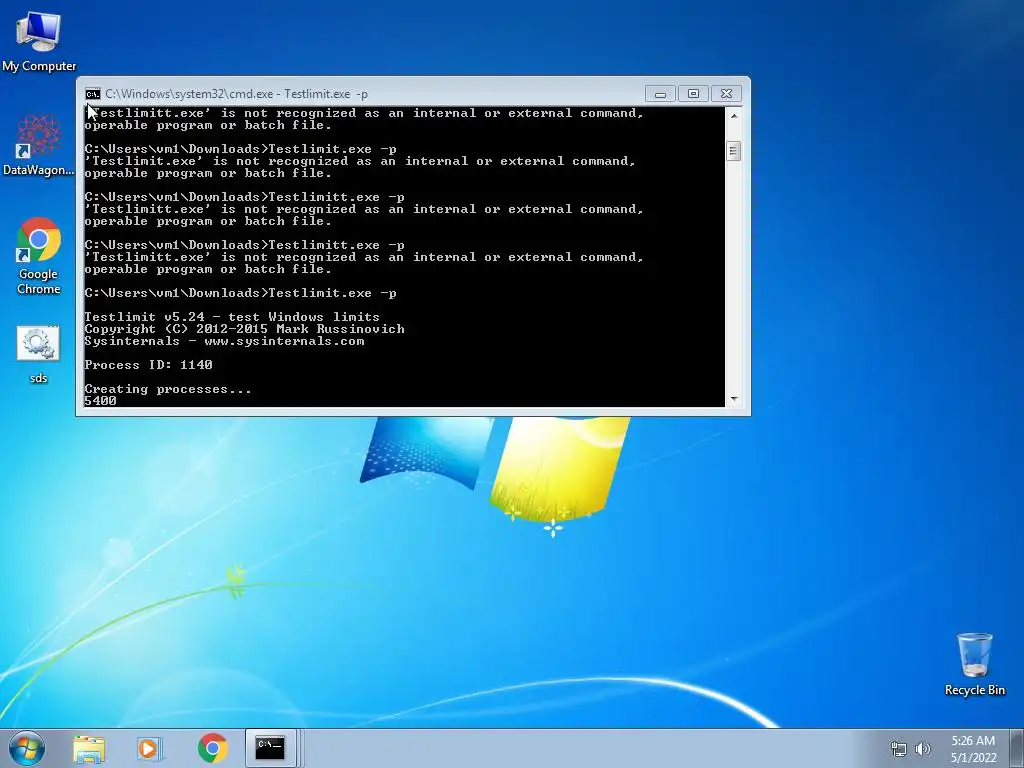1024x768 pixels.
Task: Launch DataWagon shortcut on desktop
Action: click(x=39, y=145)
